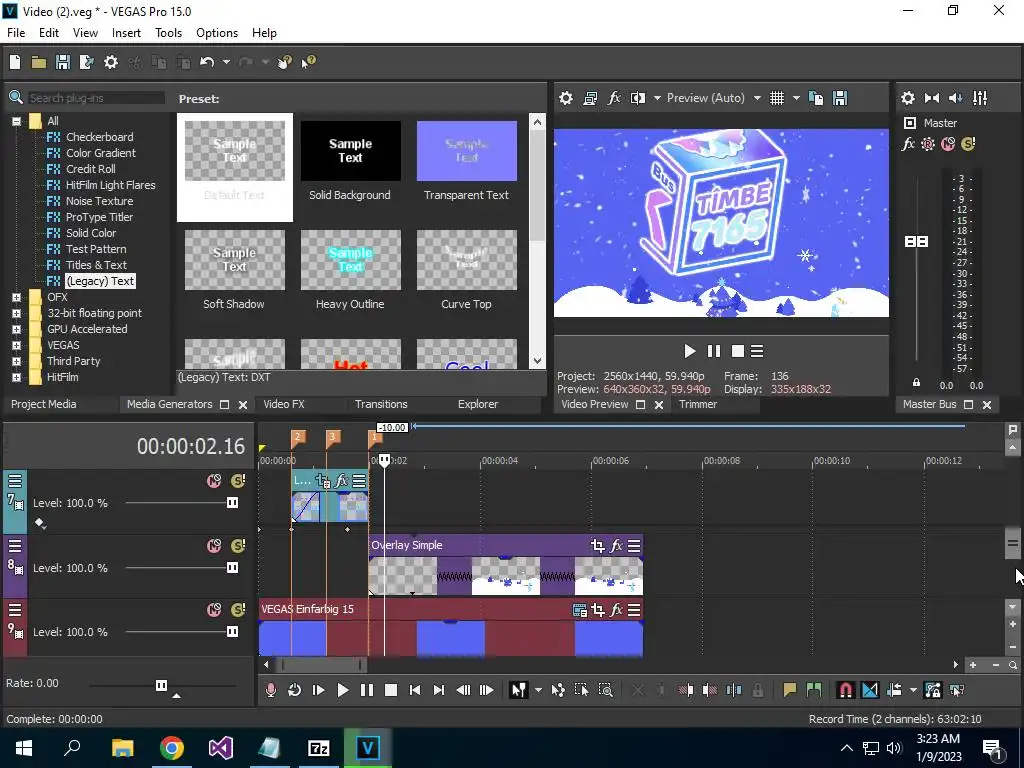The image size is (1024, 768).
Task: Click the Master Bus downmix output icon
Action: pyautogui.click(x=932, y=98)
